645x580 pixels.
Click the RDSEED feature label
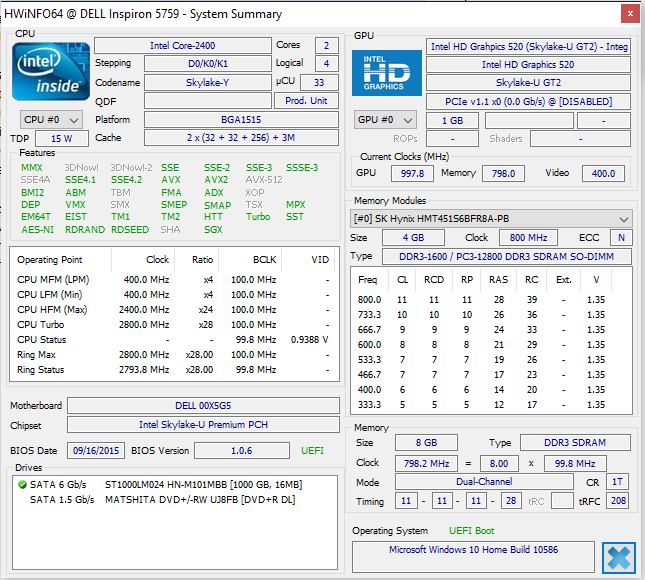coord(130,230)
